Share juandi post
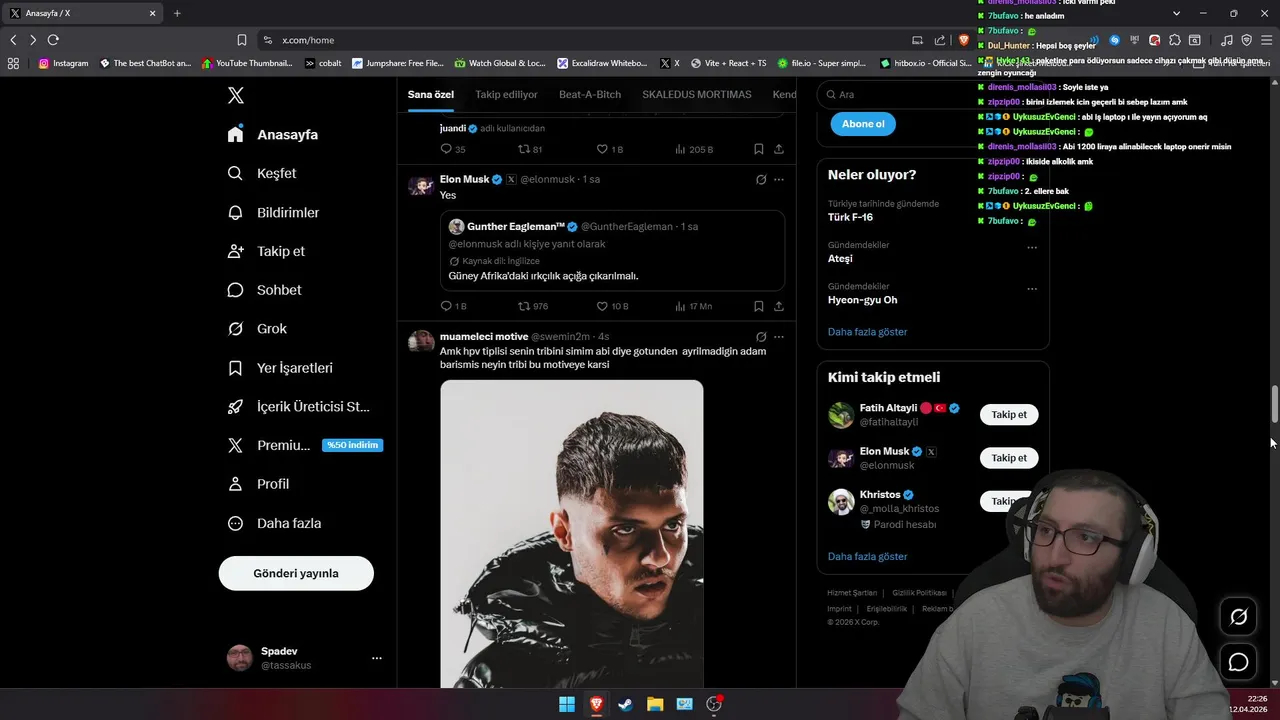The height and width of the screenshot is (720, 1280). coord(779,149)
